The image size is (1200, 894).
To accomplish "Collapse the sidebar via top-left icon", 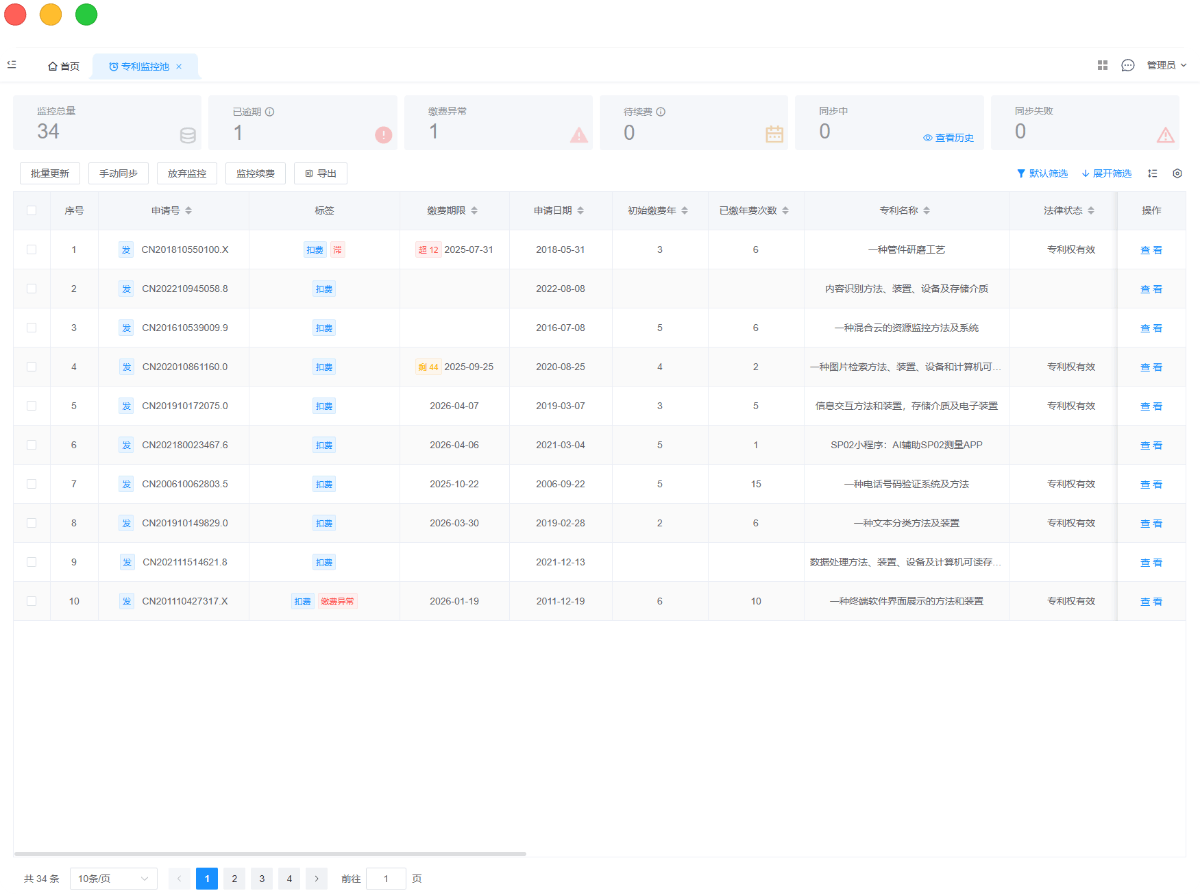I will click(x=12, y=64).
